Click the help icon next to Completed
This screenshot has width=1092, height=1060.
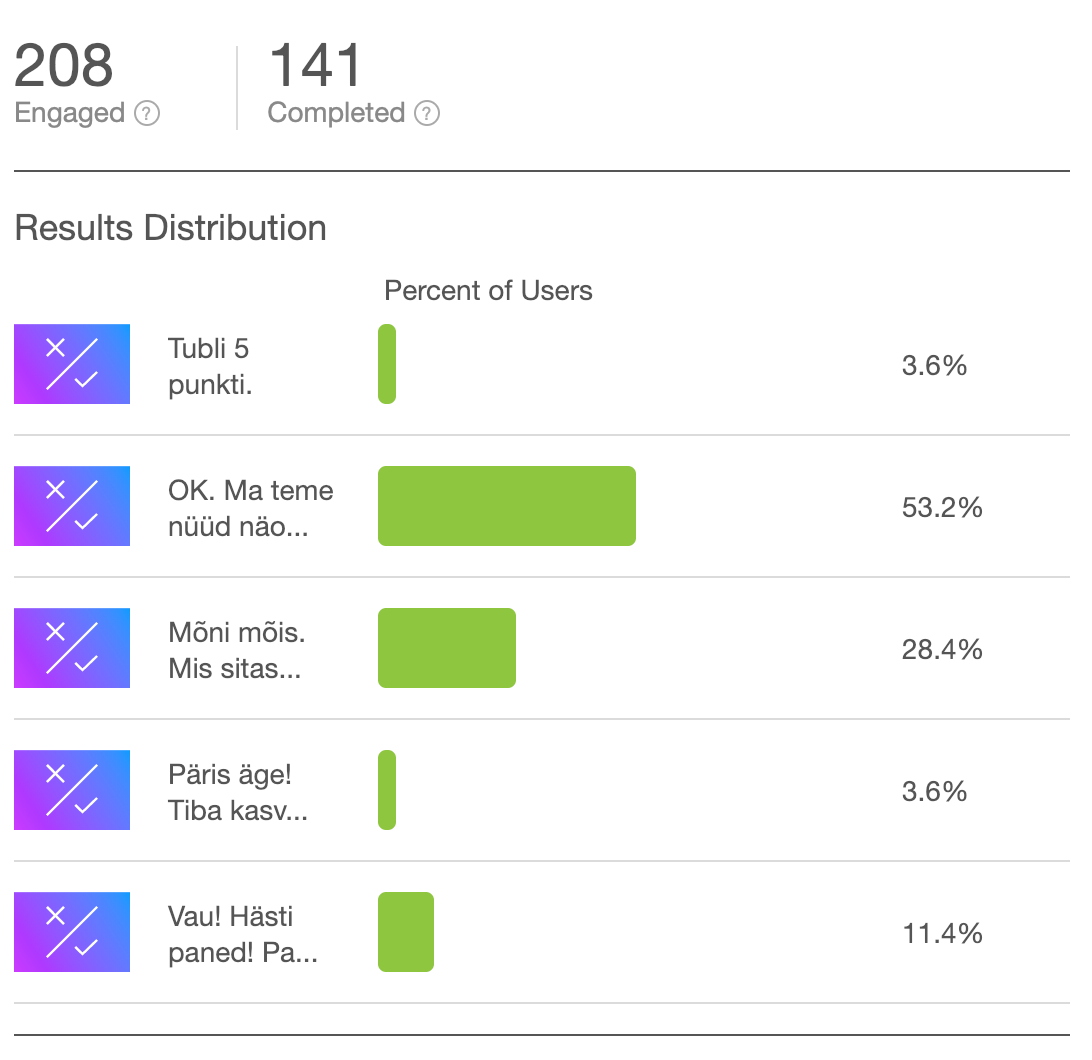[x=427, y=114]
